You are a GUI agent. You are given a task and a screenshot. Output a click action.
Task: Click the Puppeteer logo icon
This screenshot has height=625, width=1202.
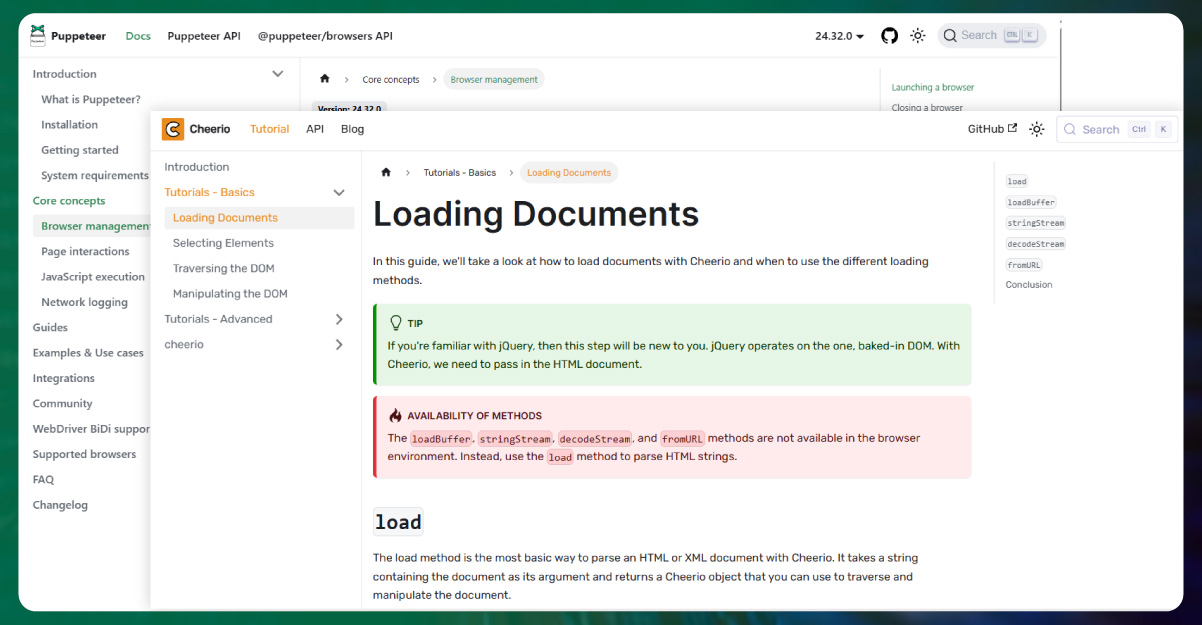point(38,36)
